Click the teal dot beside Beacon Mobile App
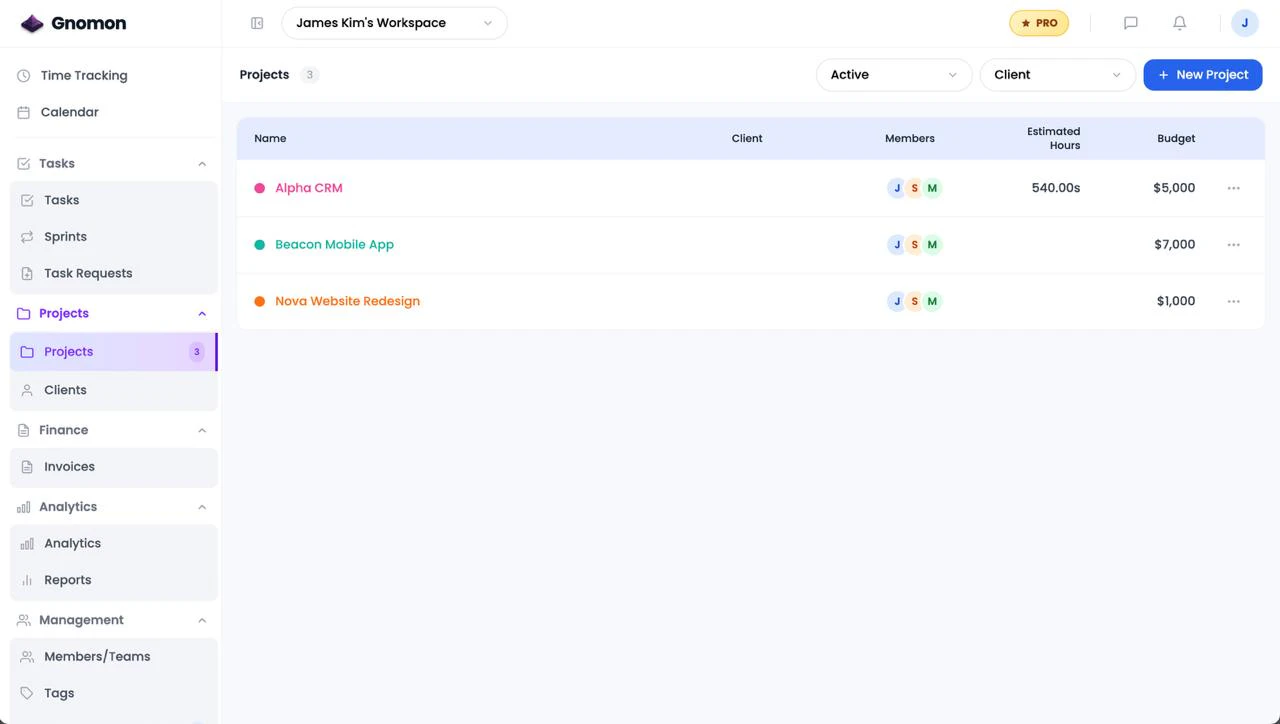This screenshot has height=724, width=1280. [x=260, y=245]
